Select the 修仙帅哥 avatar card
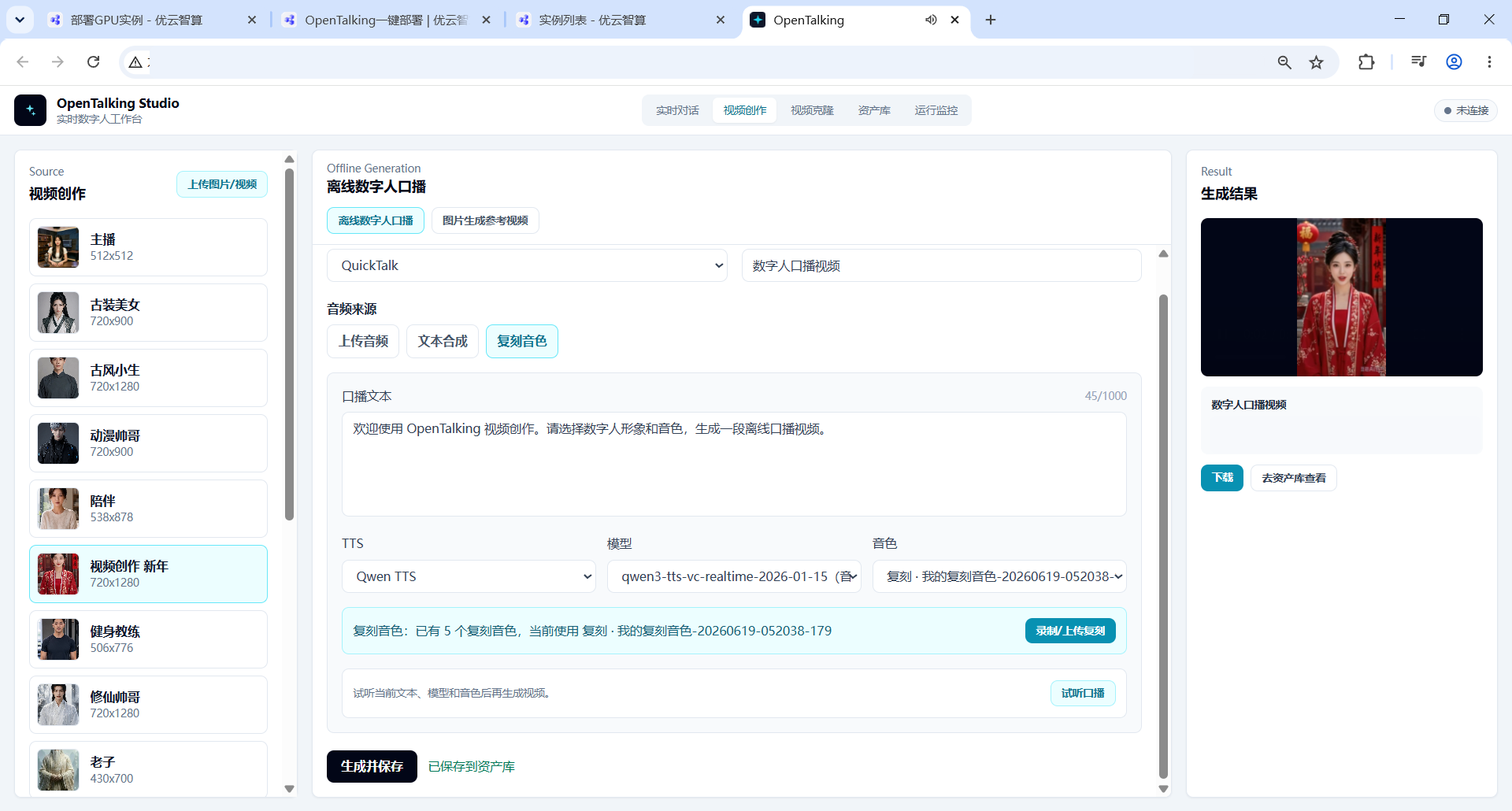Screen dimensions: 1512x811 148,705
